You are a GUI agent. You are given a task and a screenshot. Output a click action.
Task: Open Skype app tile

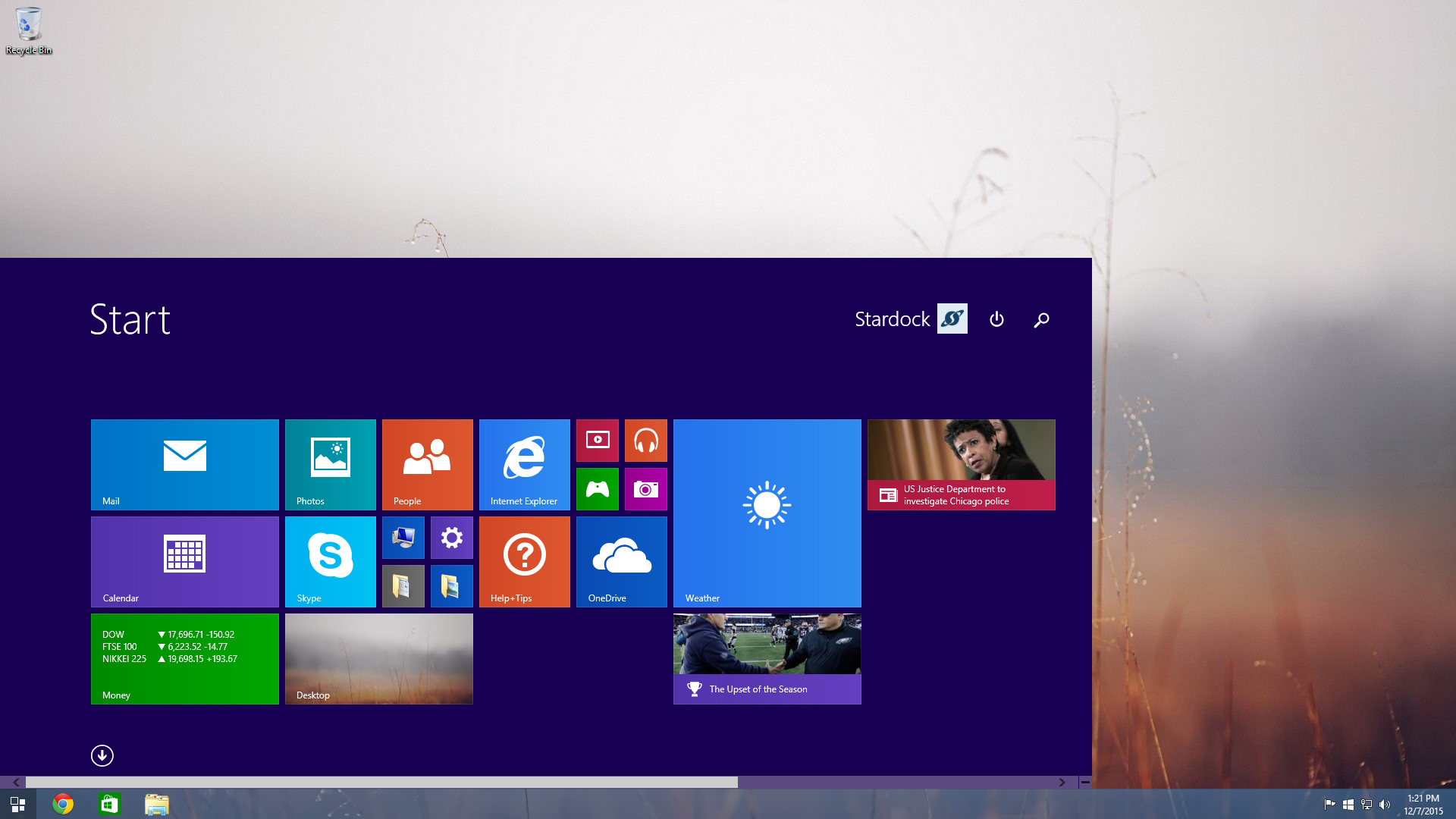click(x=330, y=561)
